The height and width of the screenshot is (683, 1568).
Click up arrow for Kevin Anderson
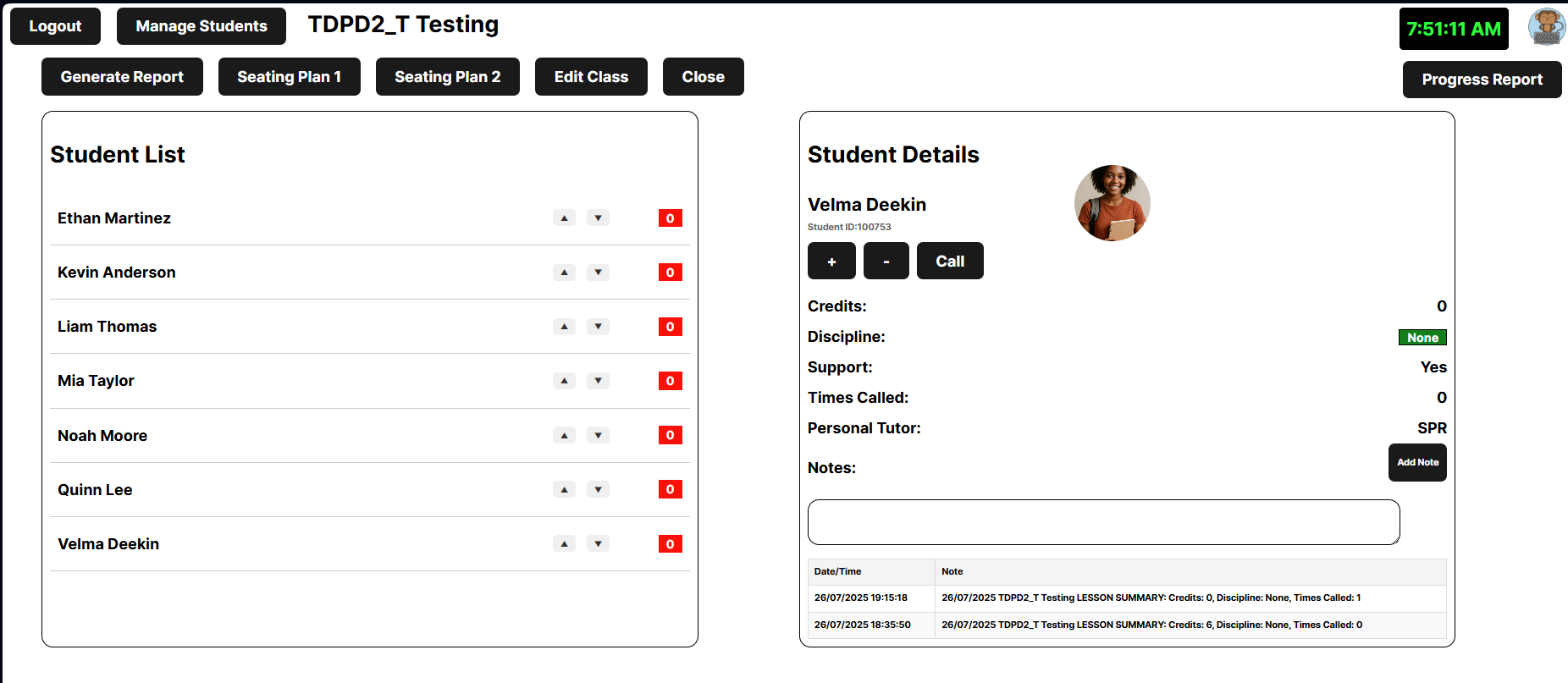tap(564, 273)
